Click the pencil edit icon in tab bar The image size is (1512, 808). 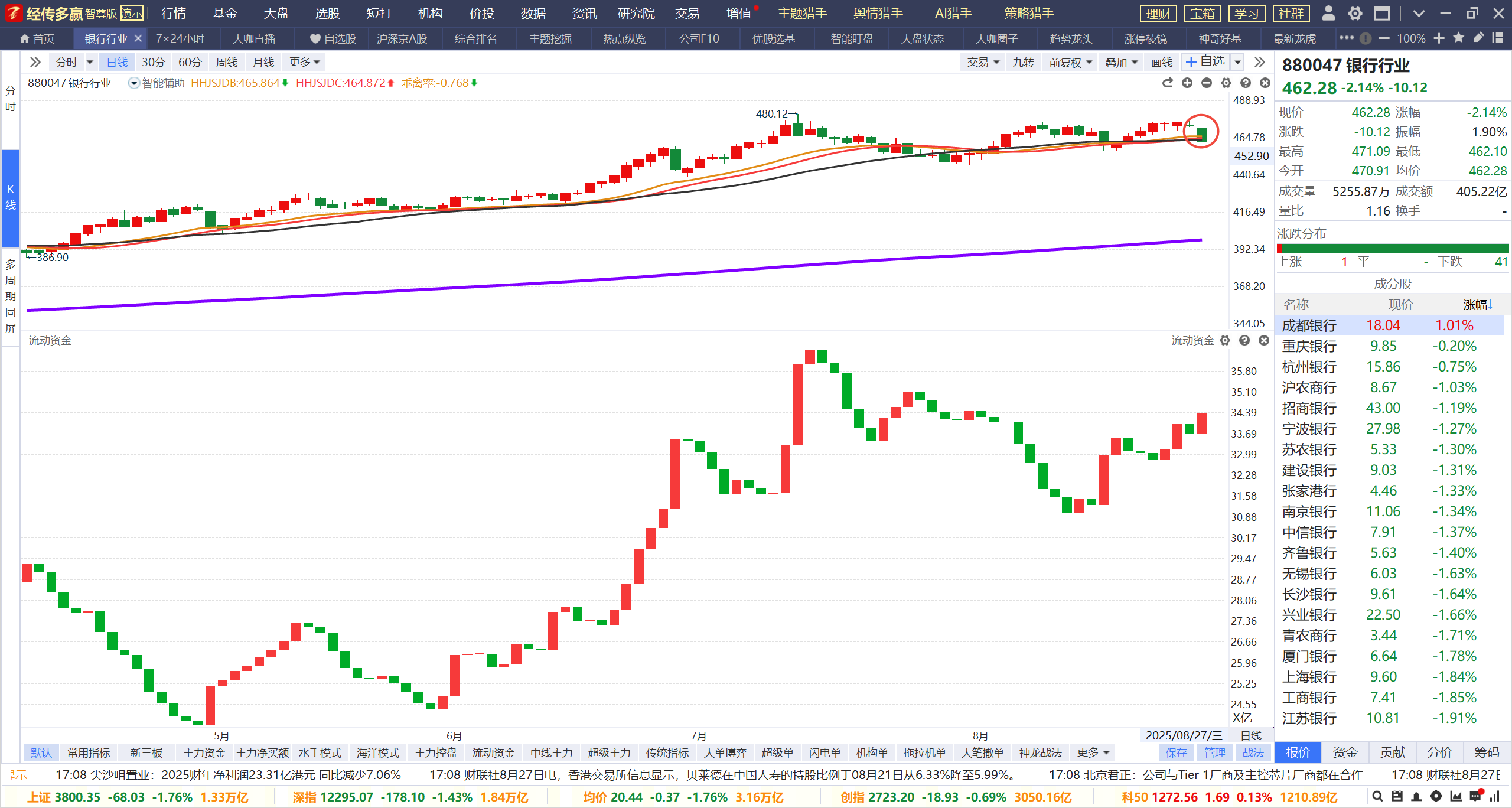[1478, 38]
